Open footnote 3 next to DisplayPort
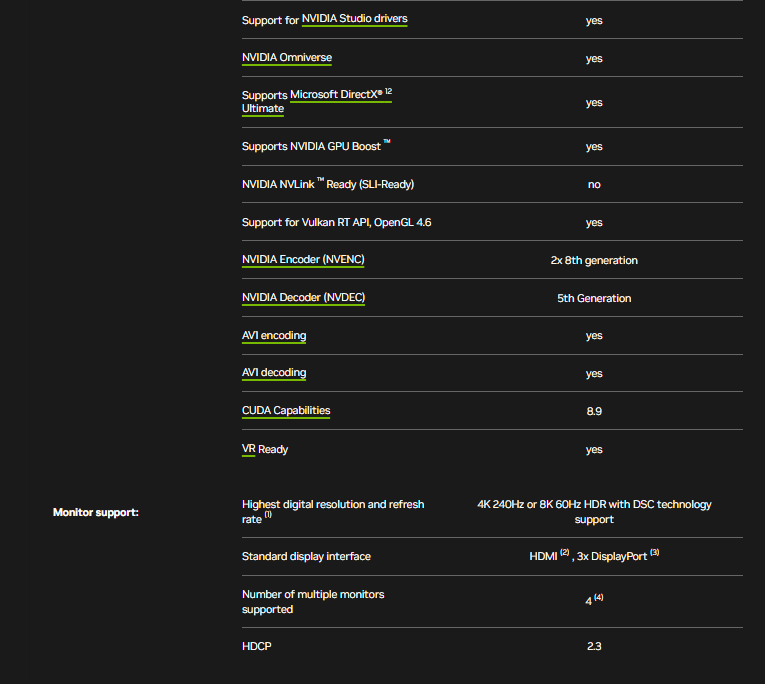The image size is (765, 684). click(655, 552)
